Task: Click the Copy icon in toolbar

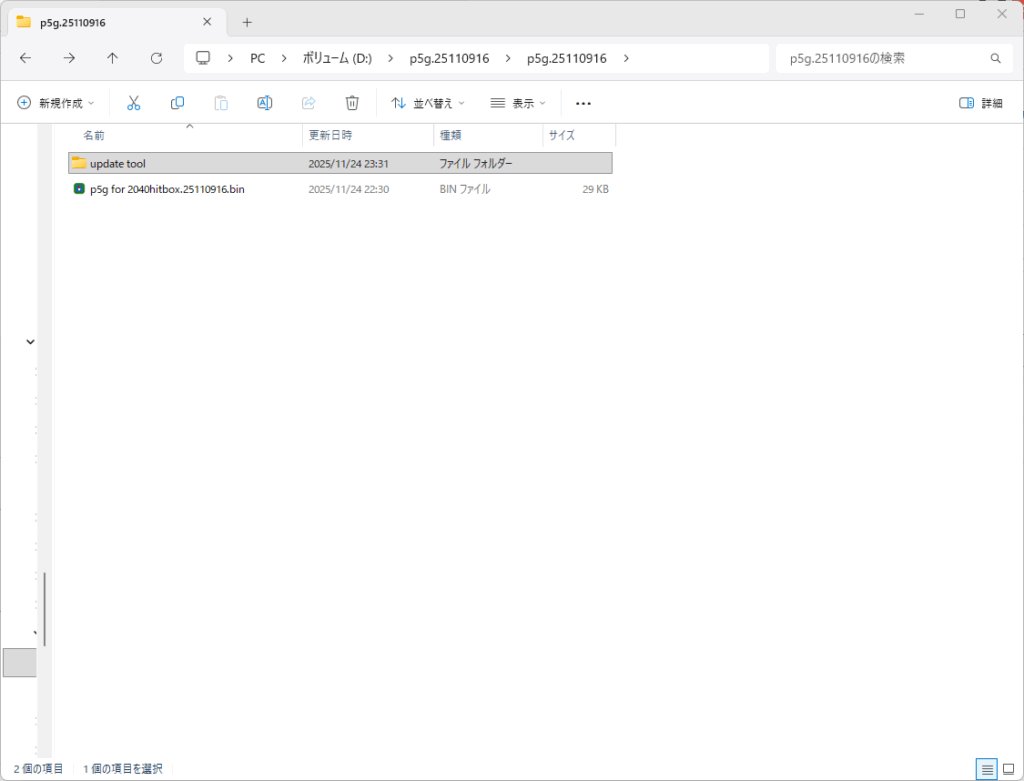Action: pos(177,103)
